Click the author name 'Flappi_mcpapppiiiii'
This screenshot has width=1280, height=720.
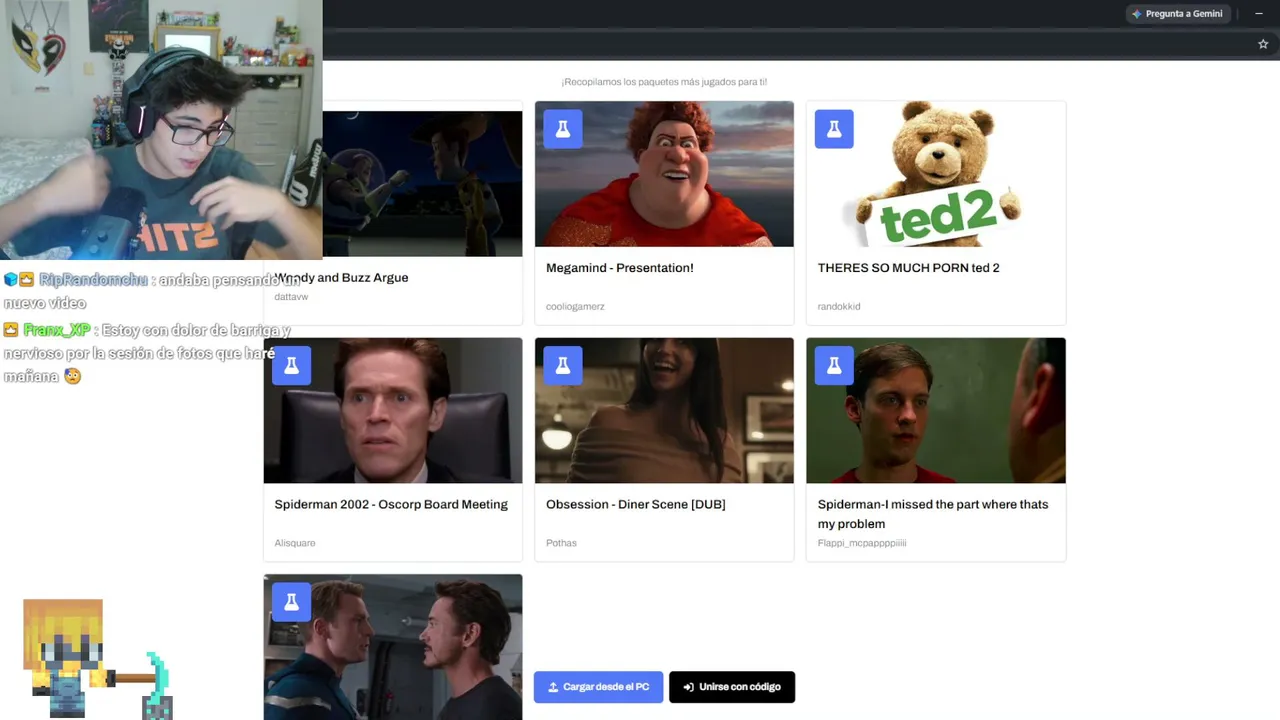862,543
